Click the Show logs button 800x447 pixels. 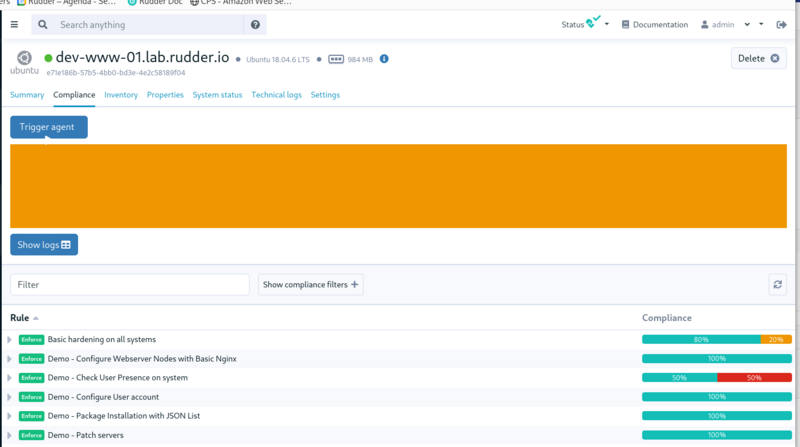click(x=44, y=245)
